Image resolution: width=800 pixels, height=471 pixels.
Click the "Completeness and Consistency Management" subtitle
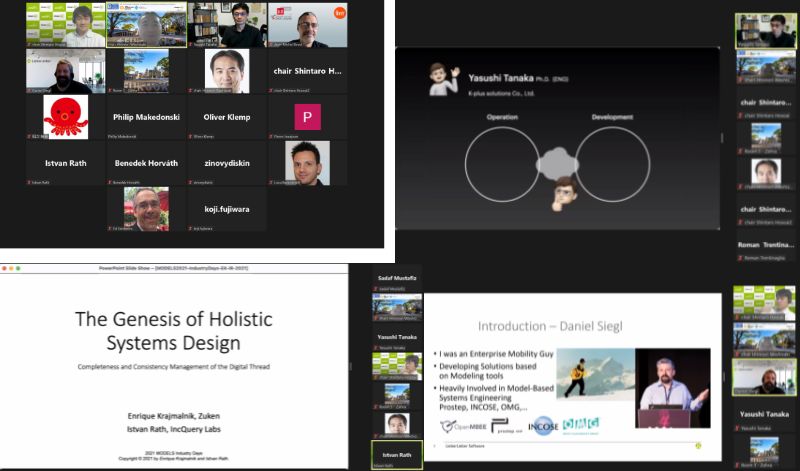coord(173,366)
